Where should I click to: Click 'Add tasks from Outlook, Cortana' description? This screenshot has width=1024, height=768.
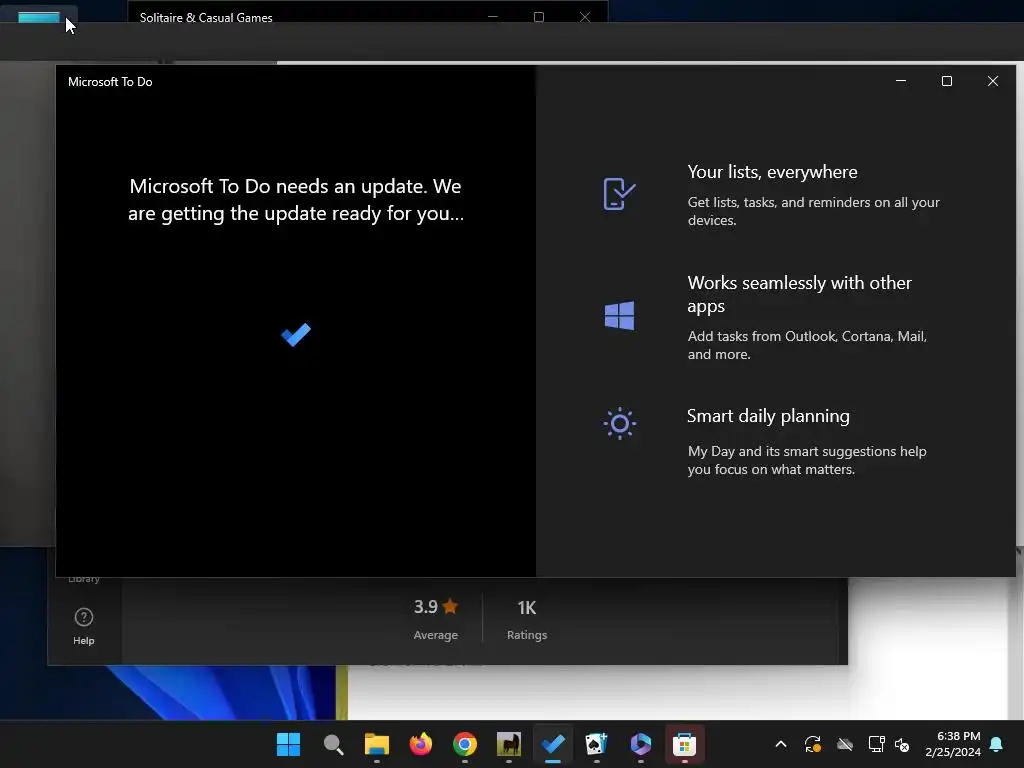(x=807, y=345)
